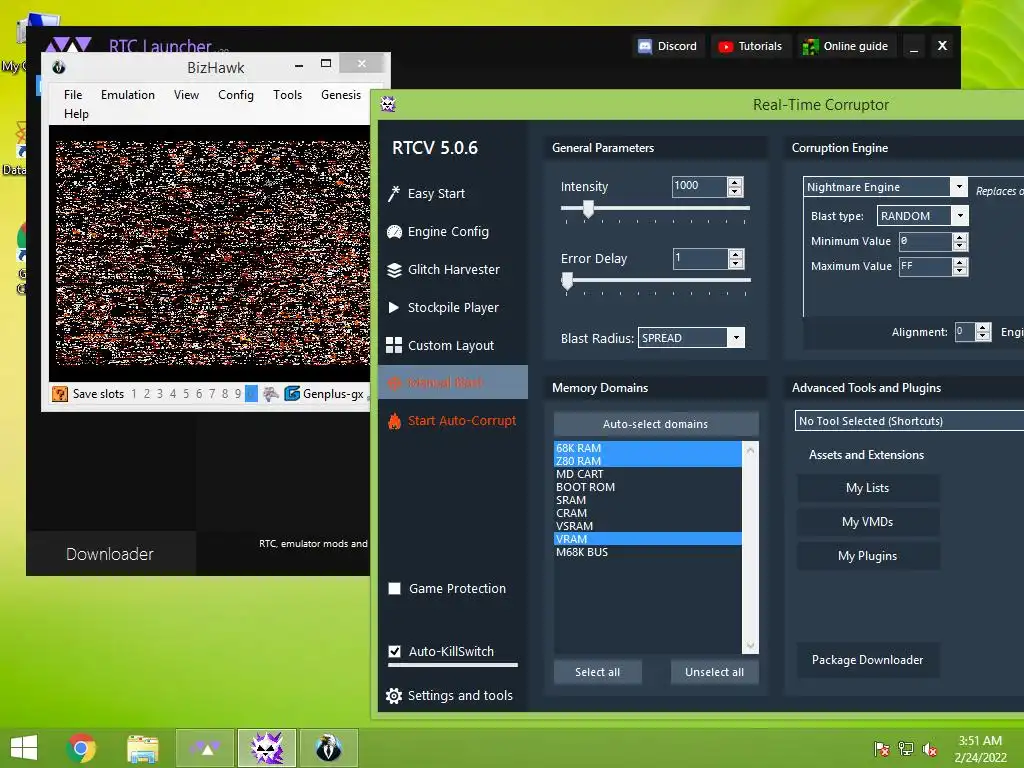Open BizHawk View menu

[186, 95]
